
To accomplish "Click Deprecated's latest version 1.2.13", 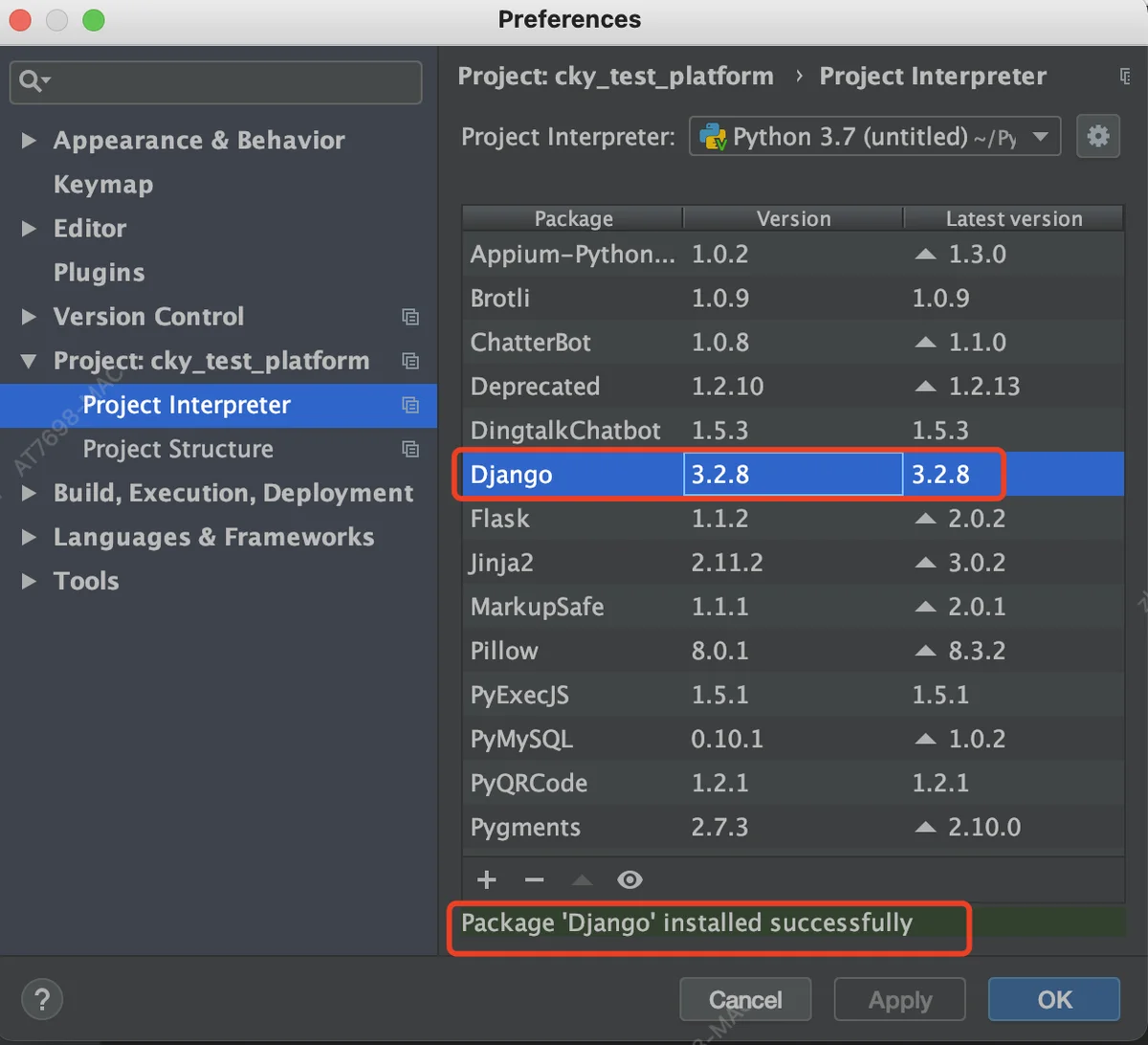I will coord(983,387).
